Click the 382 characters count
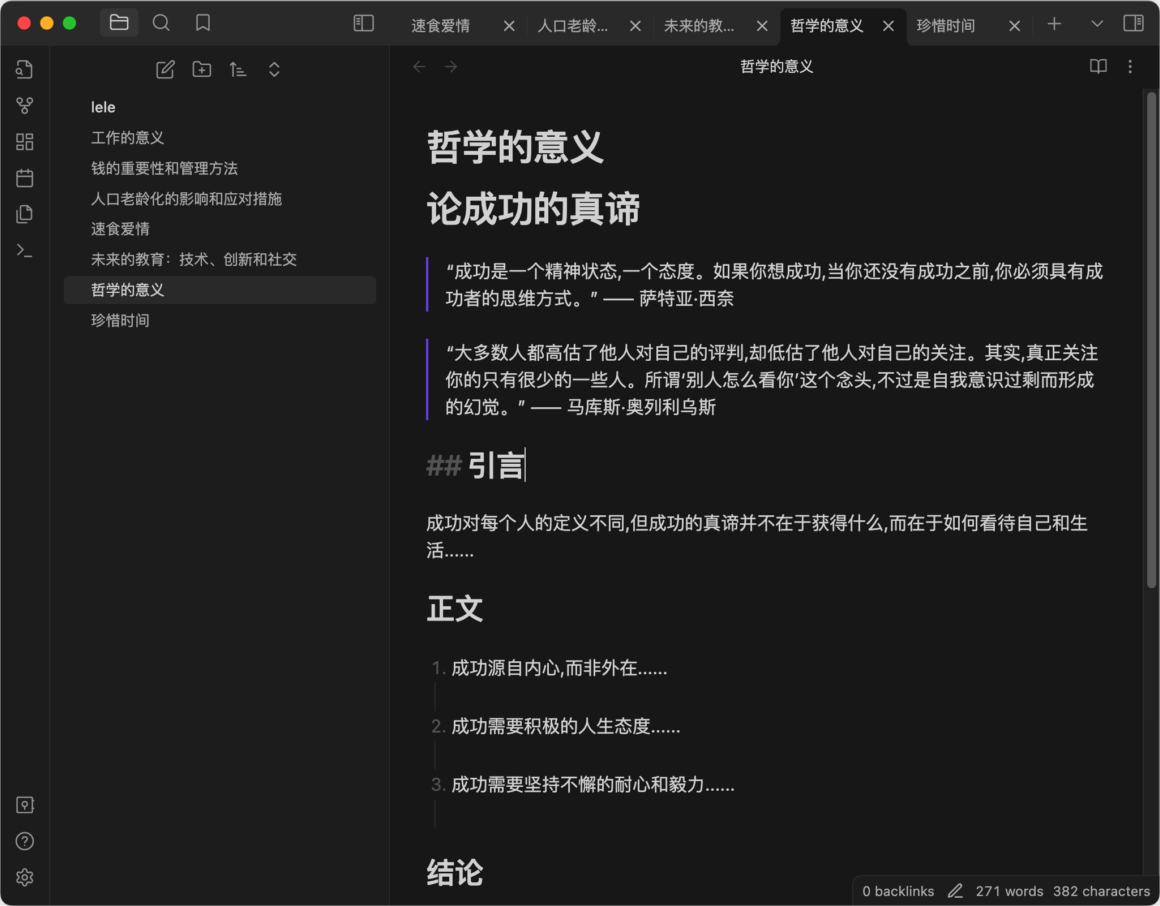 (1101, 891)
